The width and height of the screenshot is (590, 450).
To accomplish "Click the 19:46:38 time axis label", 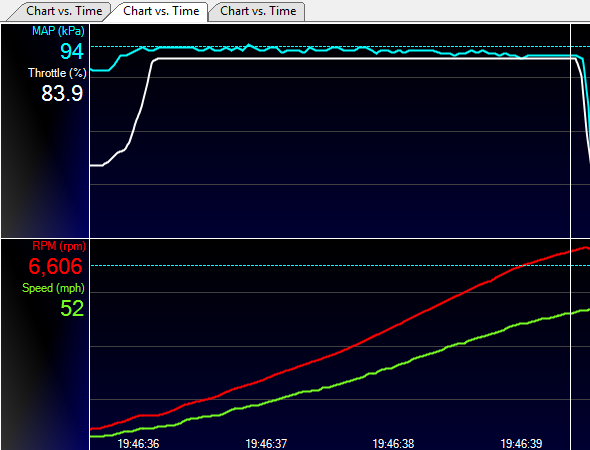I will point(393,444).
